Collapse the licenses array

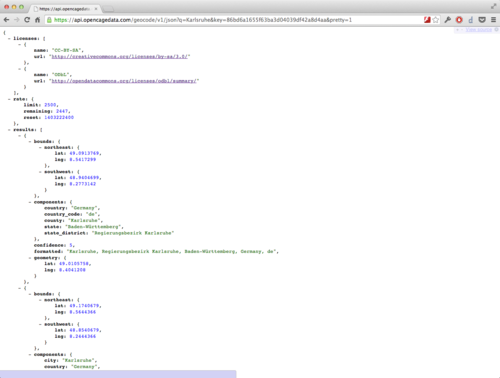tap(9, 38)
